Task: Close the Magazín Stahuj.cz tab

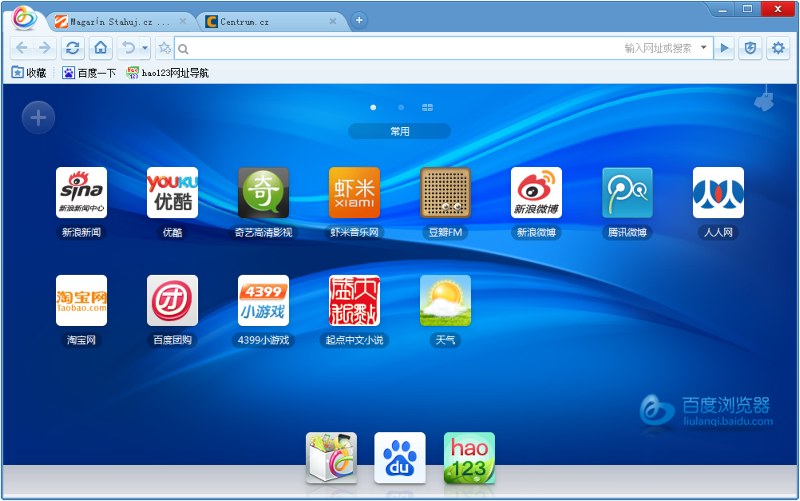Action: tap(183, 21)
